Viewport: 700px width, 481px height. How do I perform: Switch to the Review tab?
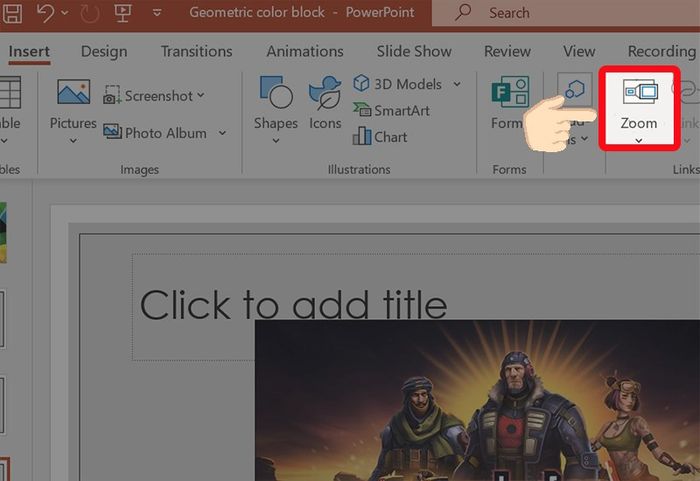point(507,51)
